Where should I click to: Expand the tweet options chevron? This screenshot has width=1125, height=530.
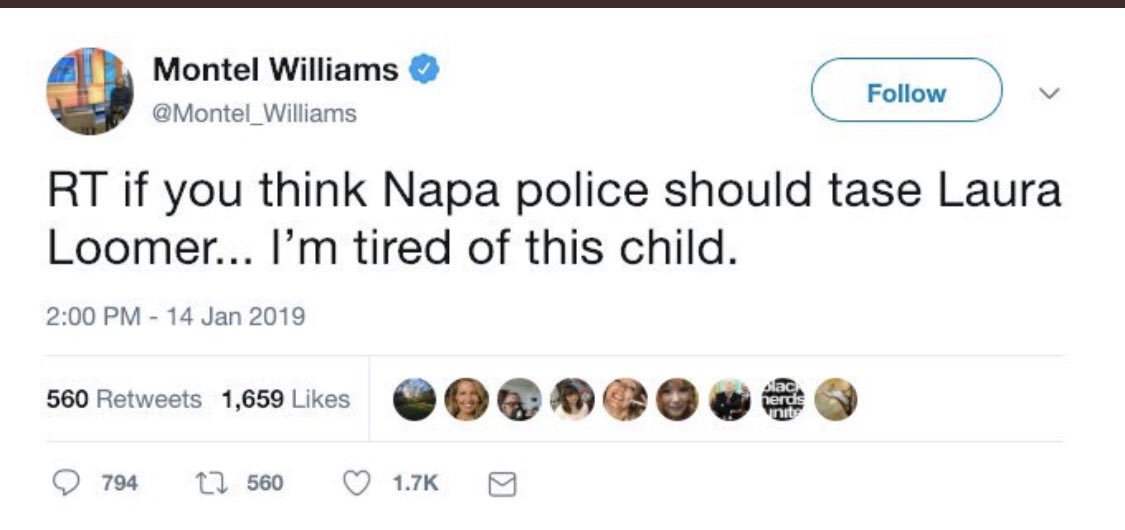pyautogui.click(x=1048, y=93)
